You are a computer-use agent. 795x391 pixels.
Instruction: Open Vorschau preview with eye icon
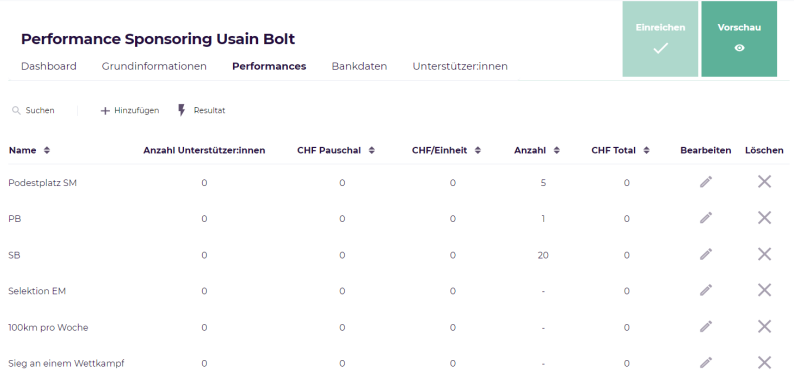[739, 39]
